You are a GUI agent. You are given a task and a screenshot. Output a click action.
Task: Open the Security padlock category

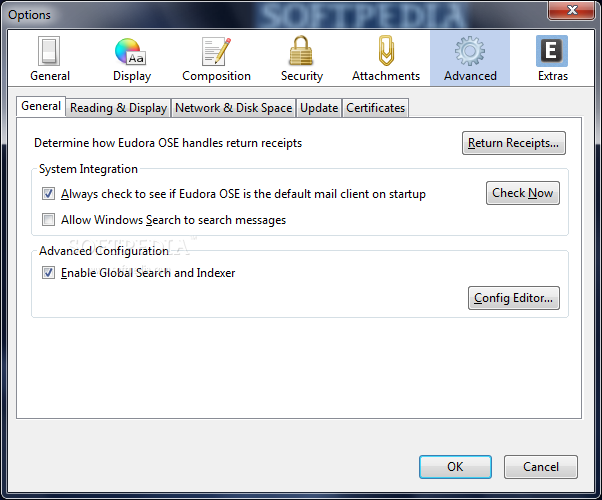tap(302, 59)
